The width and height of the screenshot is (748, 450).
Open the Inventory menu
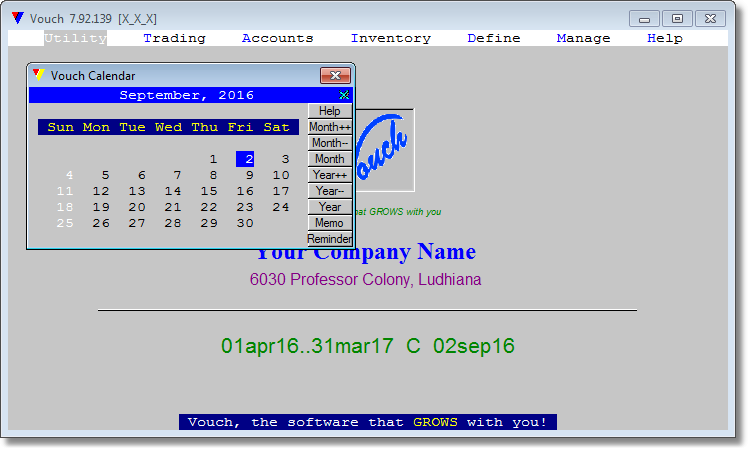tap(391, 38)
